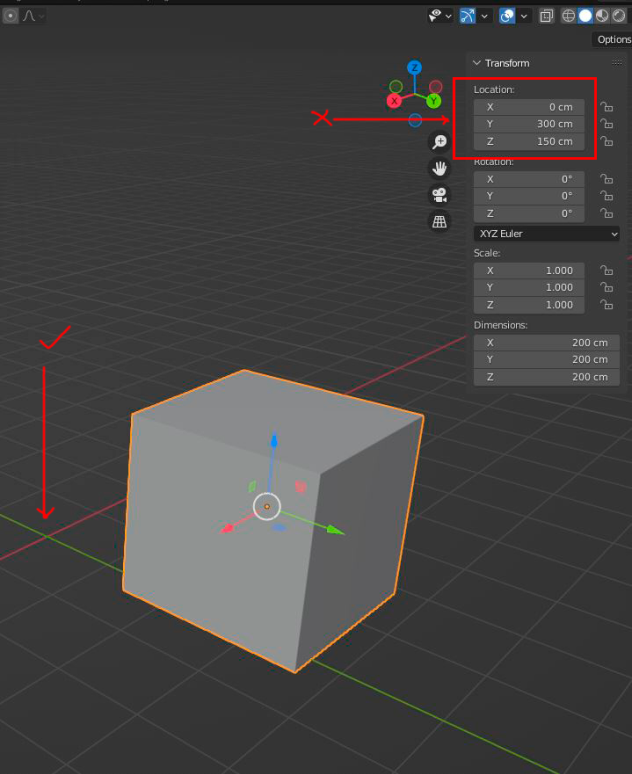Lock the Location Y value

[606, 124]
